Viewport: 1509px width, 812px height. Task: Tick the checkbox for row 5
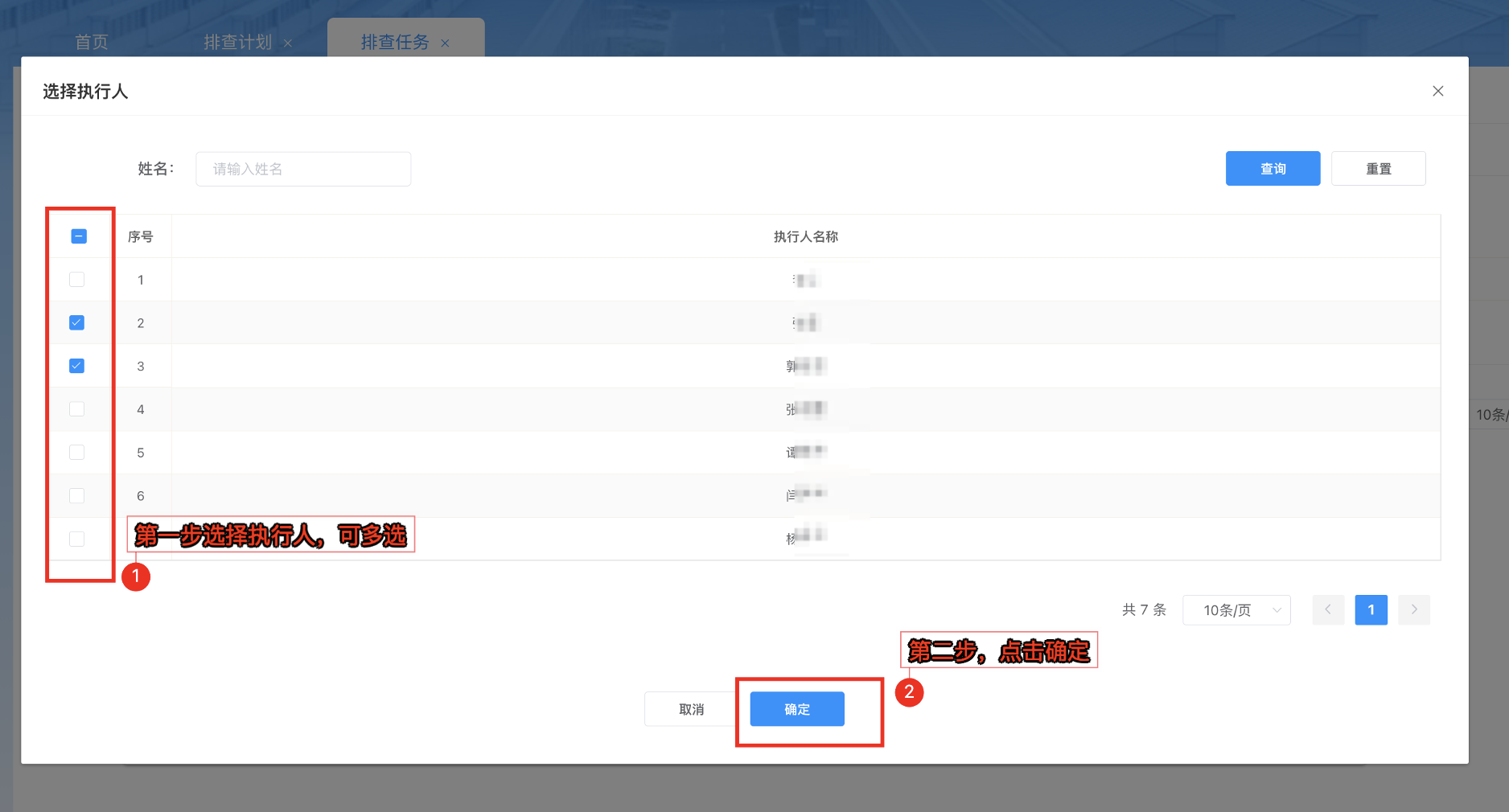[77, 453]
